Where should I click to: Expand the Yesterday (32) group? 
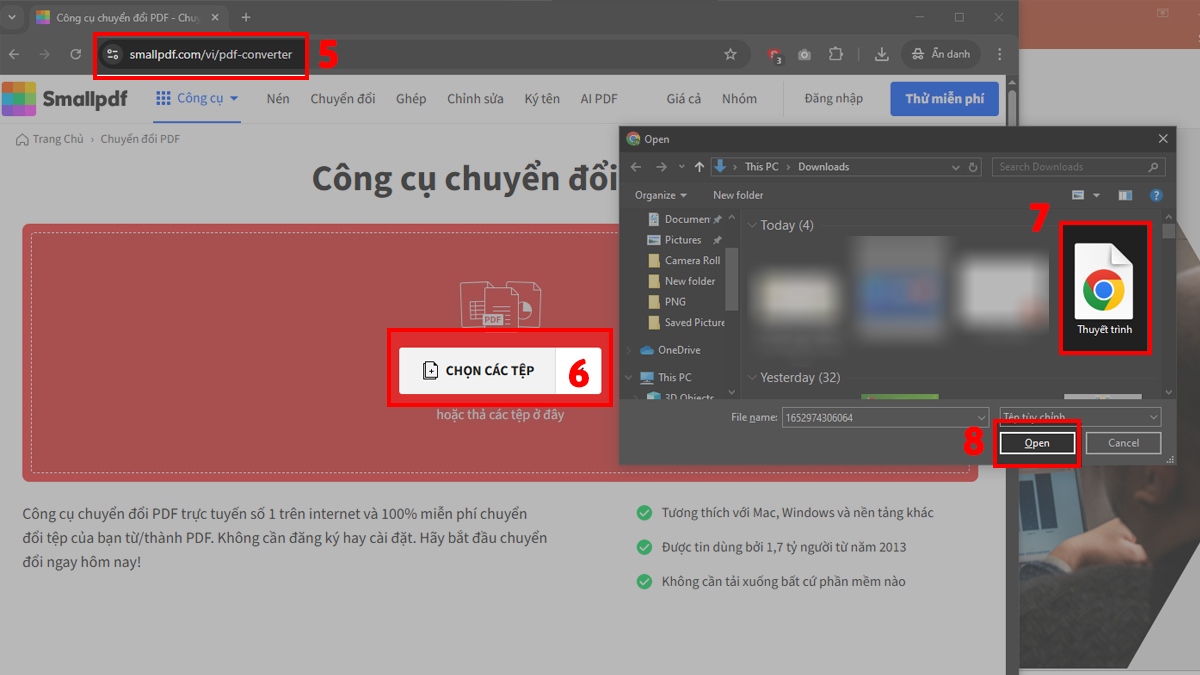tap(753, 377)
